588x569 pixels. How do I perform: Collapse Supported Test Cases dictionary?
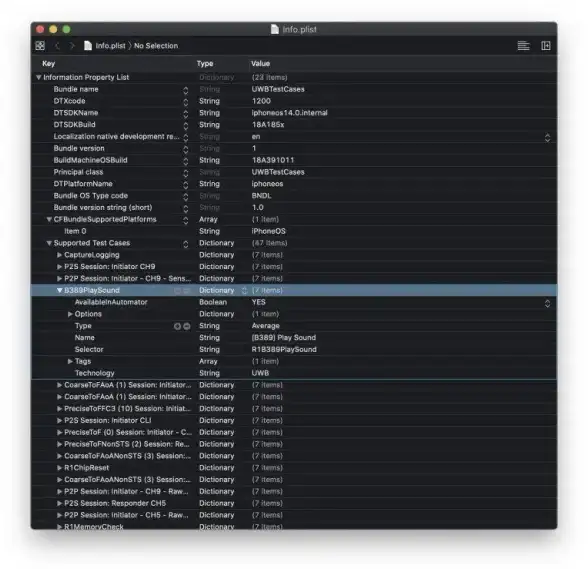coord(49,243)
